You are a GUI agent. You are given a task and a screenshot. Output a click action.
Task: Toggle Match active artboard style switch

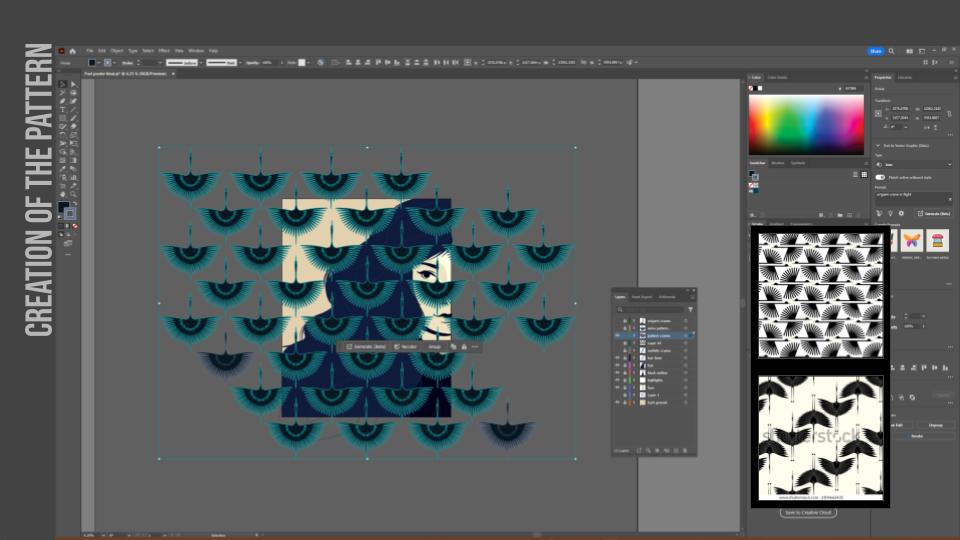[x=880, y=177]
